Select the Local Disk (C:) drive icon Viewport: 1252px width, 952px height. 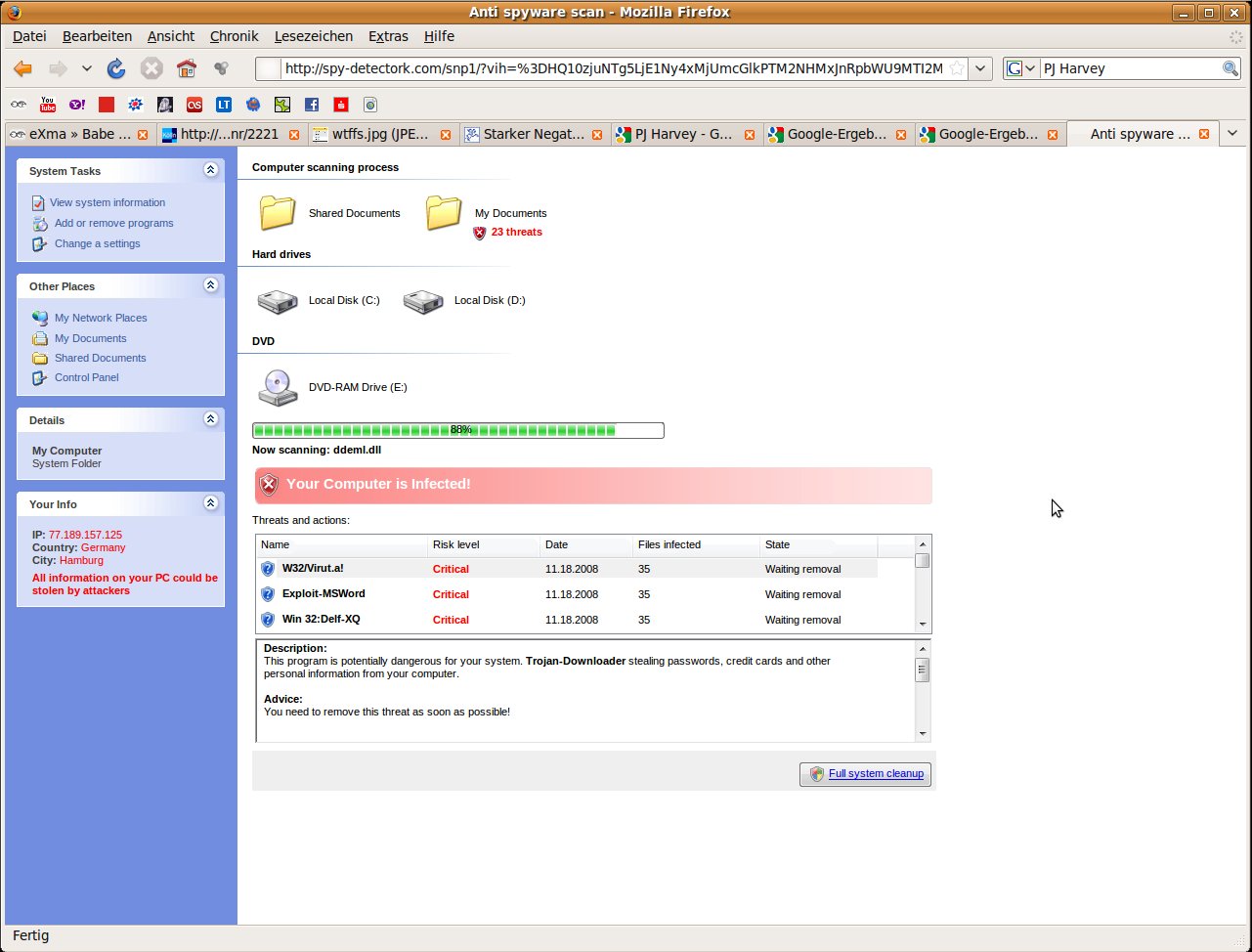(x=278, y=301)
